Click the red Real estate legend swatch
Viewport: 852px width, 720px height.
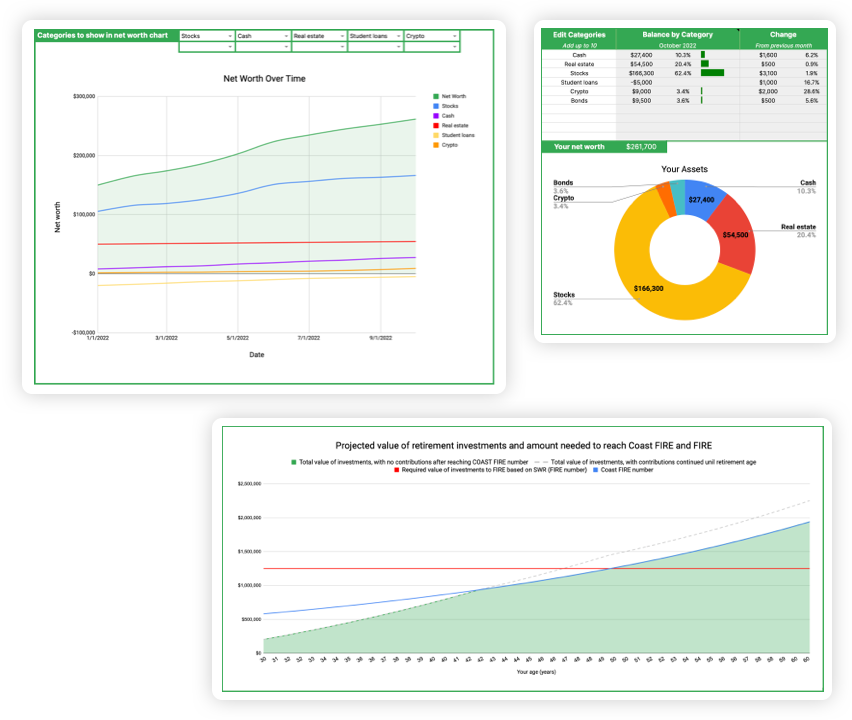pos(436,125)
